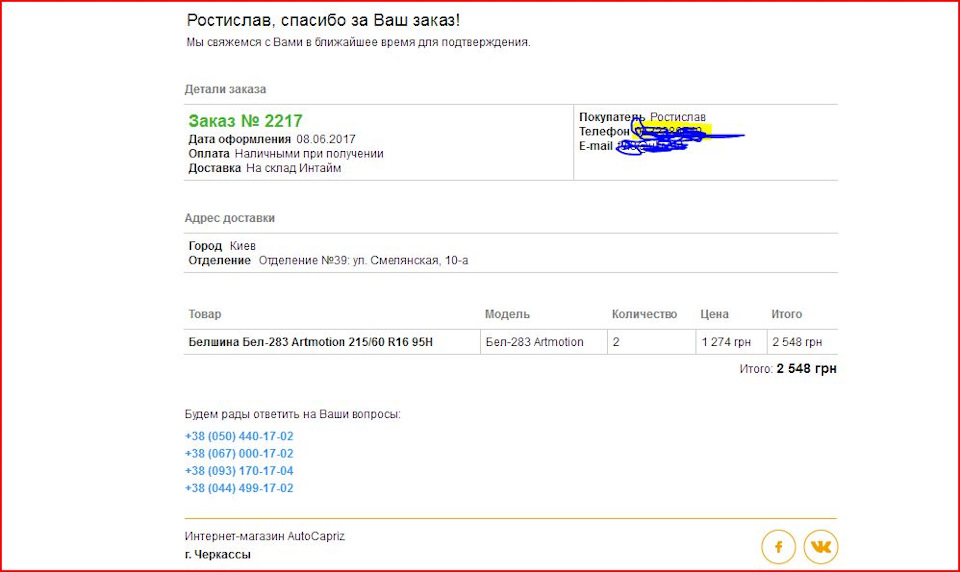Click price cell '1 274 грн'

click(726, 342)
